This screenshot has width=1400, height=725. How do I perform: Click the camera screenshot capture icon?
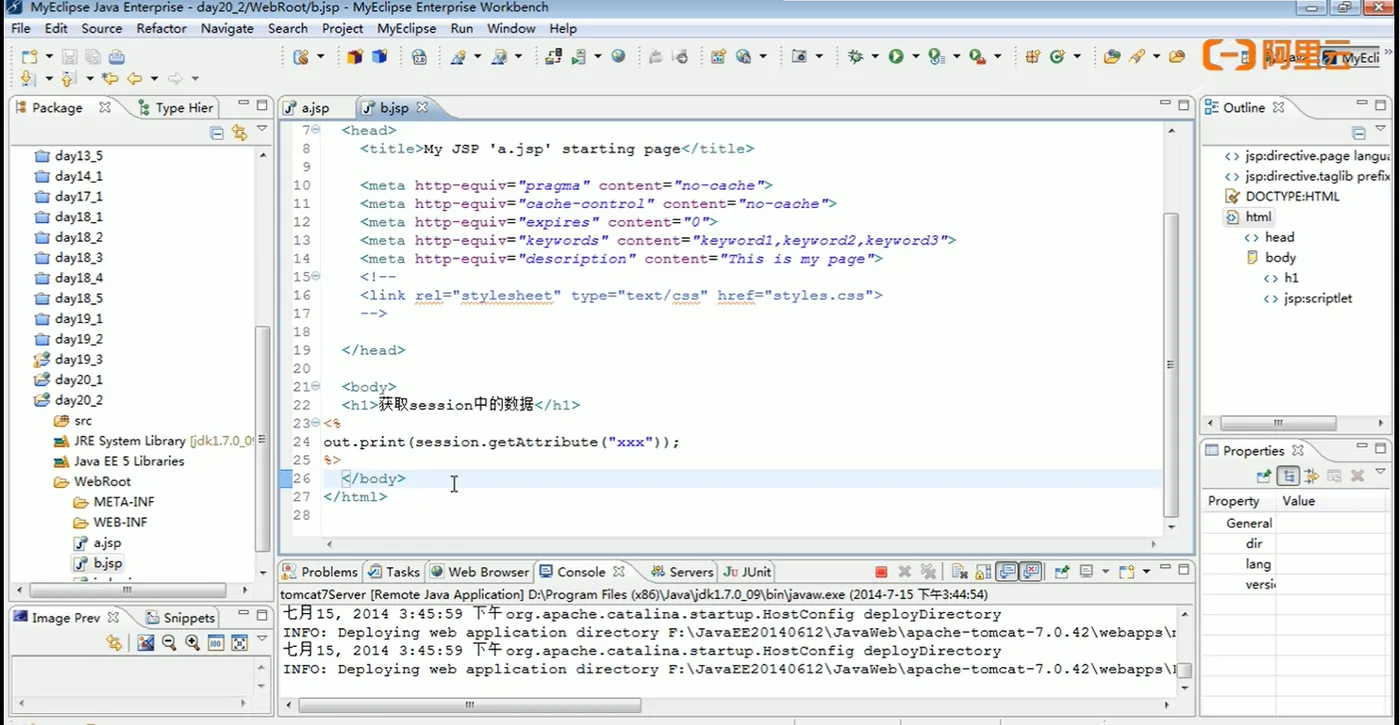point(799,57)
